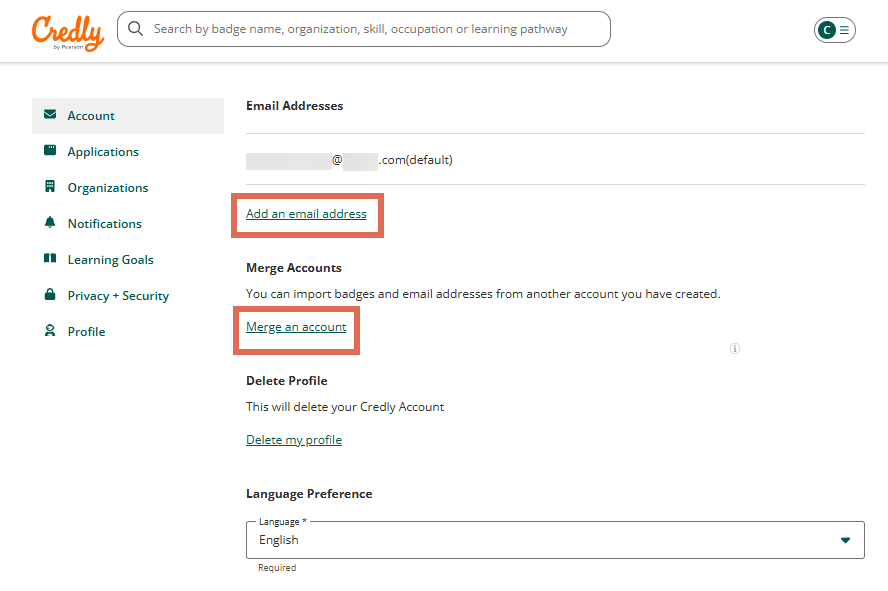Image resolution: width=888 pixels, height=591 pixels.
Task: Select Privacy + Security in the sidebar
Action: click(128, 296)
